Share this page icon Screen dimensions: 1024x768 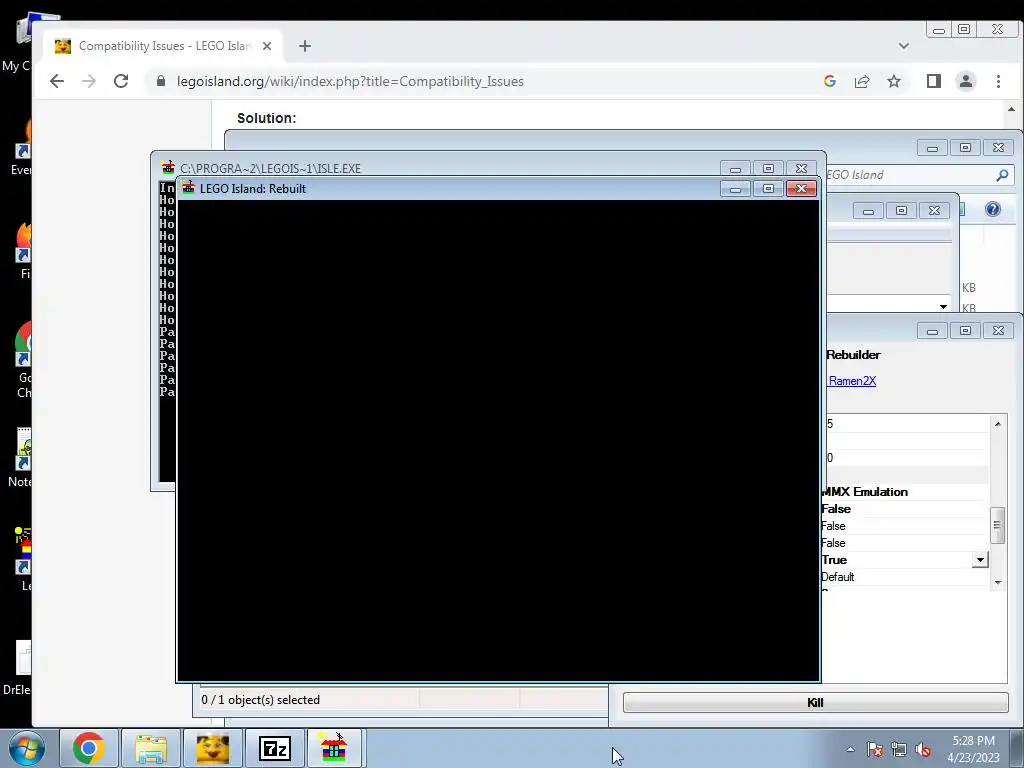point(862,81)
